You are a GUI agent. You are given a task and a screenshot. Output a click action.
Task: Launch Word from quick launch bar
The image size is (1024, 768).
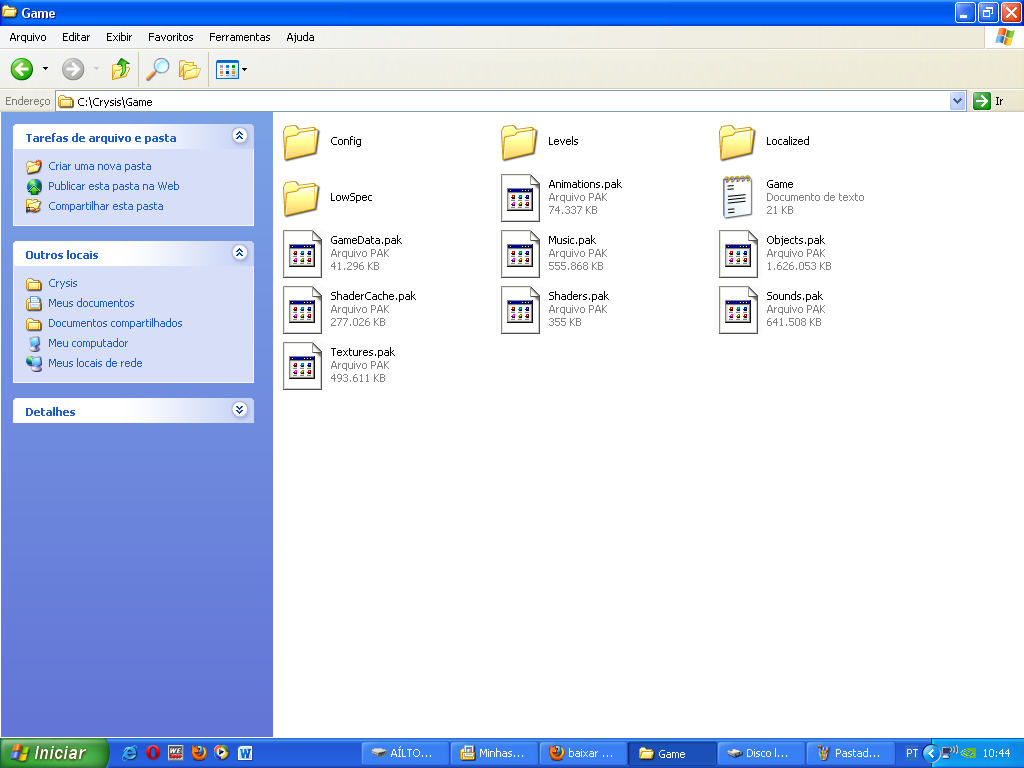coord(245,753)
